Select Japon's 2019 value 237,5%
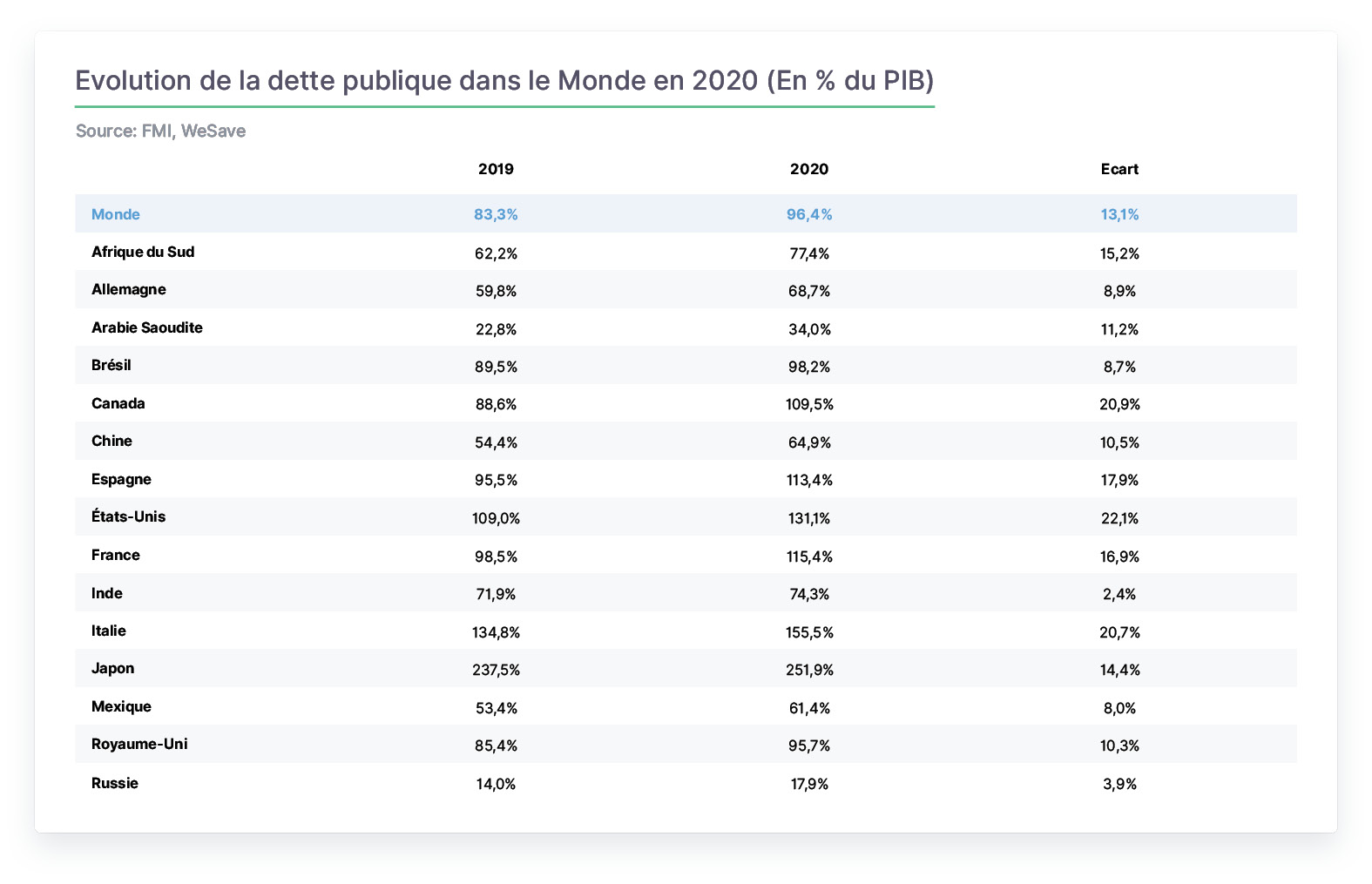1372x884 pixels. point(496,670)
